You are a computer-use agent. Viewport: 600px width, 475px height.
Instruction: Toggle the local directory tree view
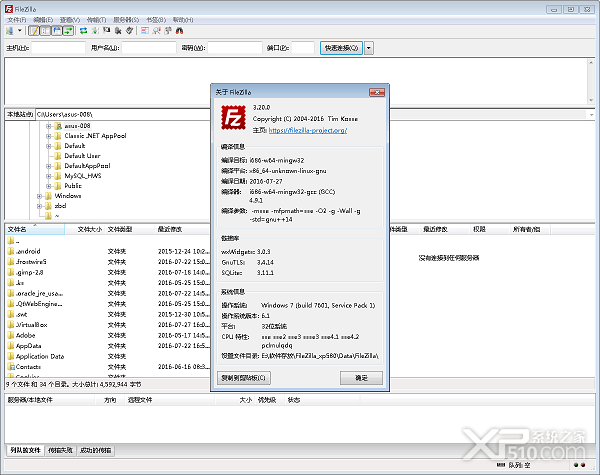[x=45, y=31]
